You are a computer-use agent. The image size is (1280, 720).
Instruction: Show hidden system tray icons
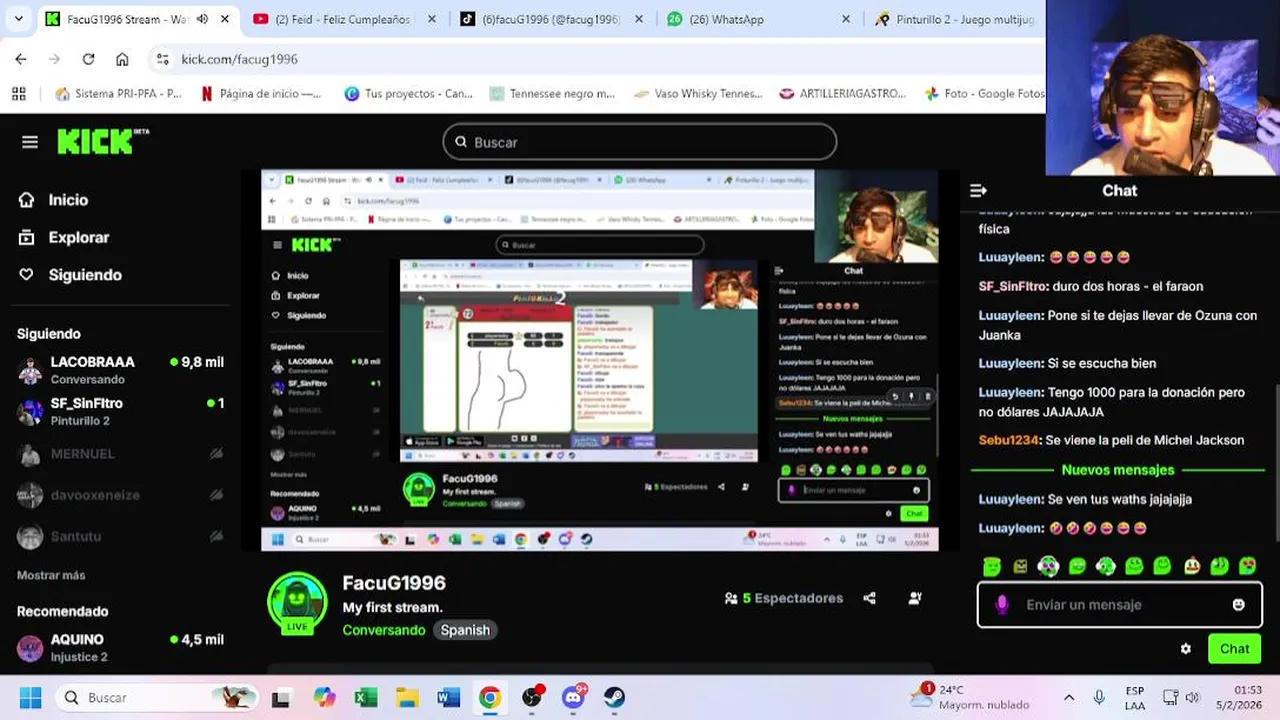(1069, 697)
